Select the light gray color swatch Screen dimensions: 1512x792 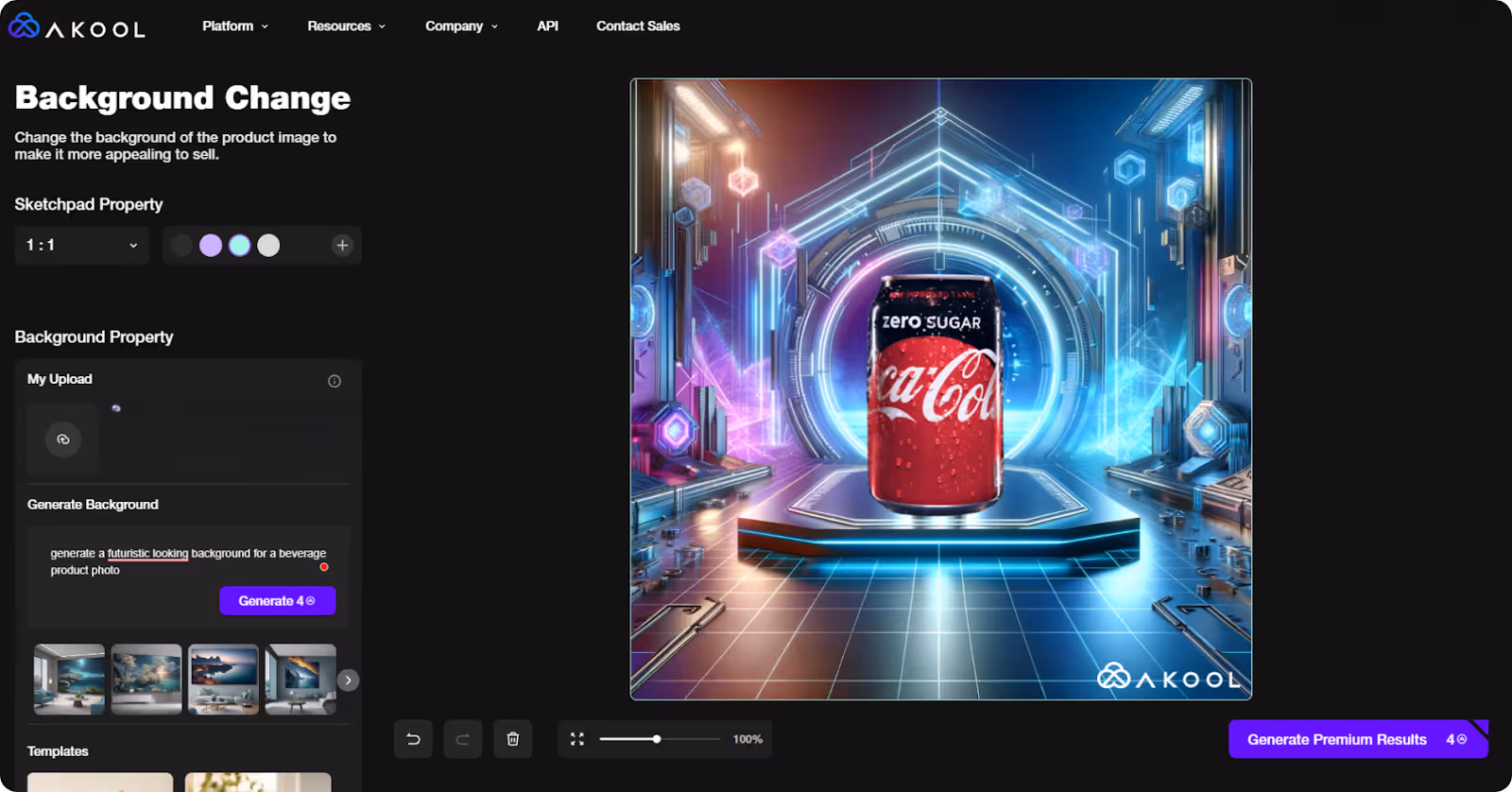coord(268,246)
